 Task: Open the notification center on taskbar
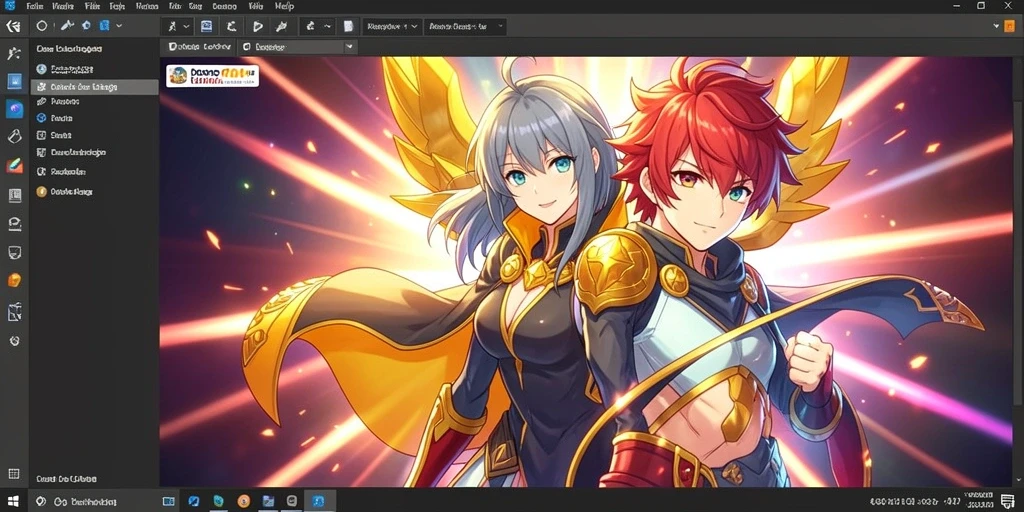1008,502
